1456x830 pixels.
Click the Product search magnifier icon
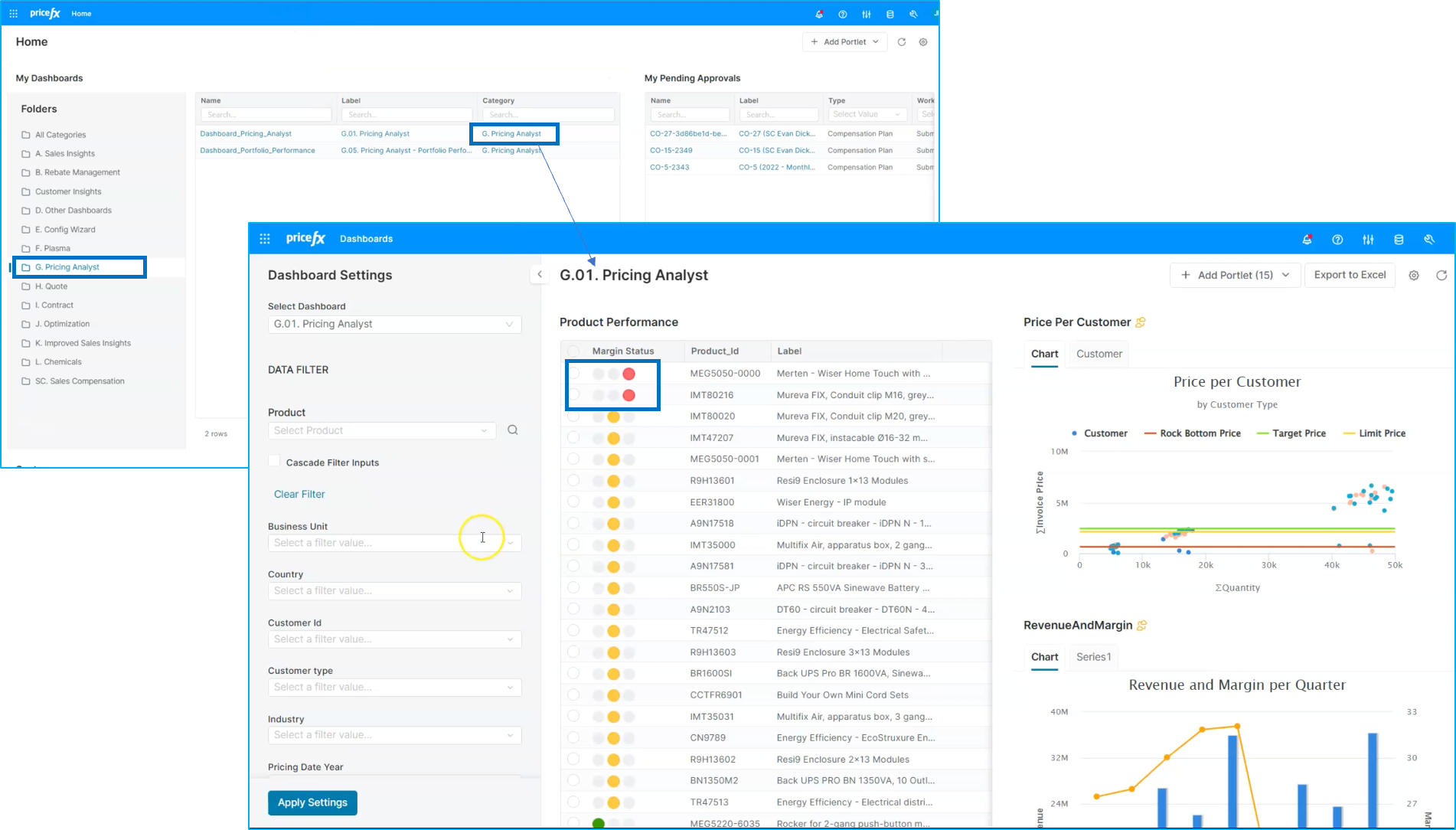click(513, 430)
